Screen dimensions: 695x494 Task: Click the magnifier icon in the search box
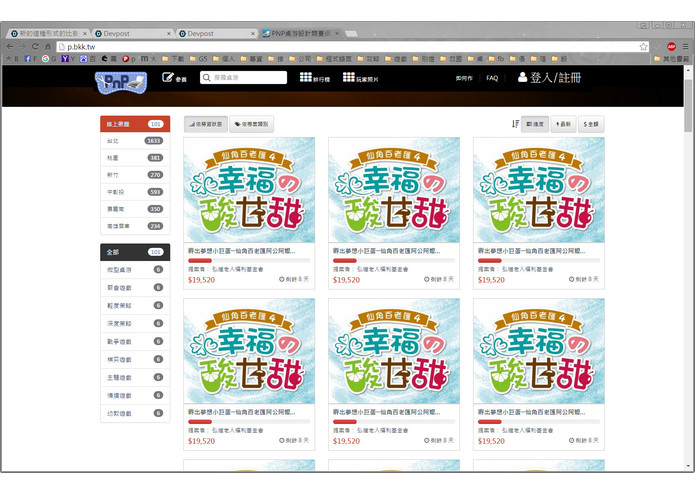(207, 78)
